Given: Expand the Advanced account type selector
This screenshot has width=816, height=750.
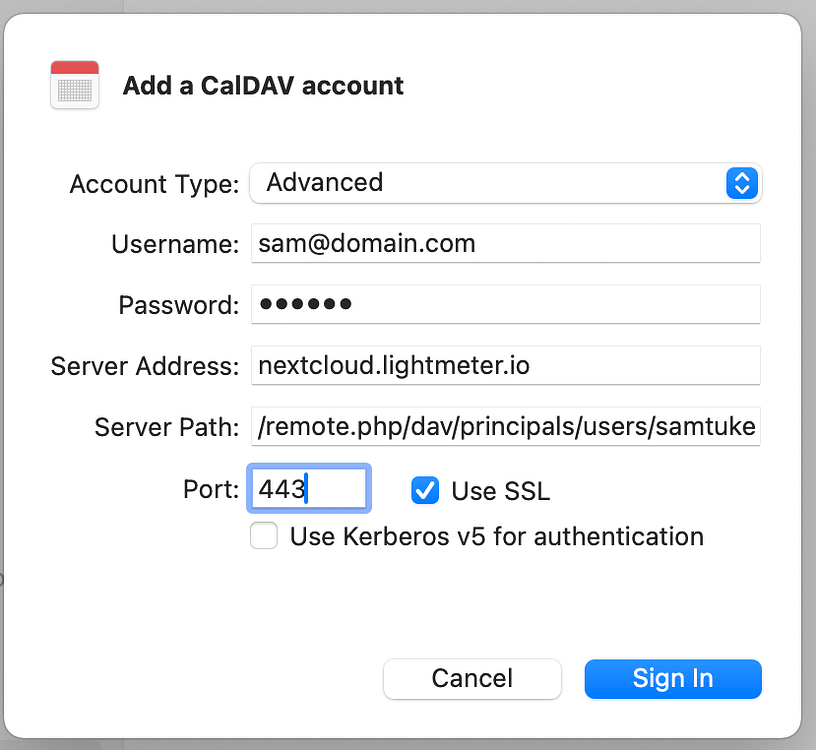Looking at the screenshot, I should [504, 183].
